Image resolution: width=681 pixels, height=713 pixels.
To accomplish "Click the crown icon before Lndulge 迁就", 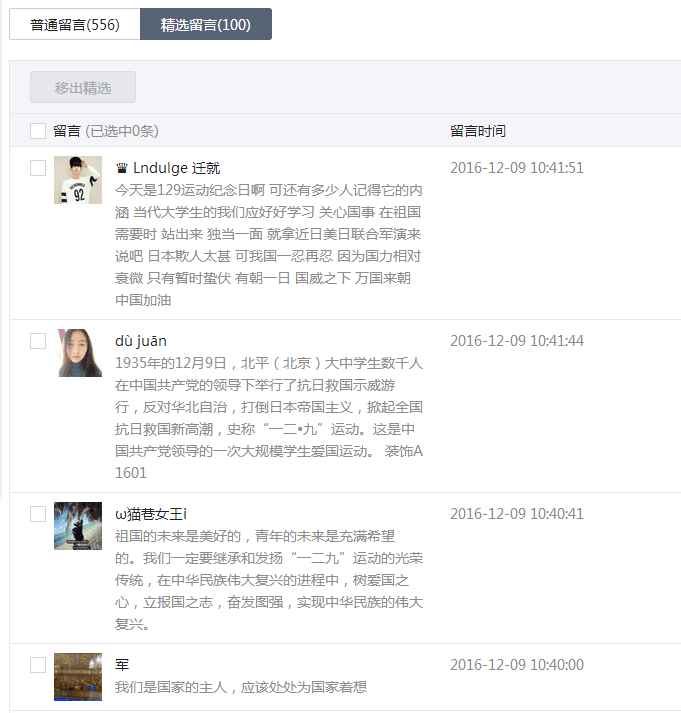I will click(122, 168).
